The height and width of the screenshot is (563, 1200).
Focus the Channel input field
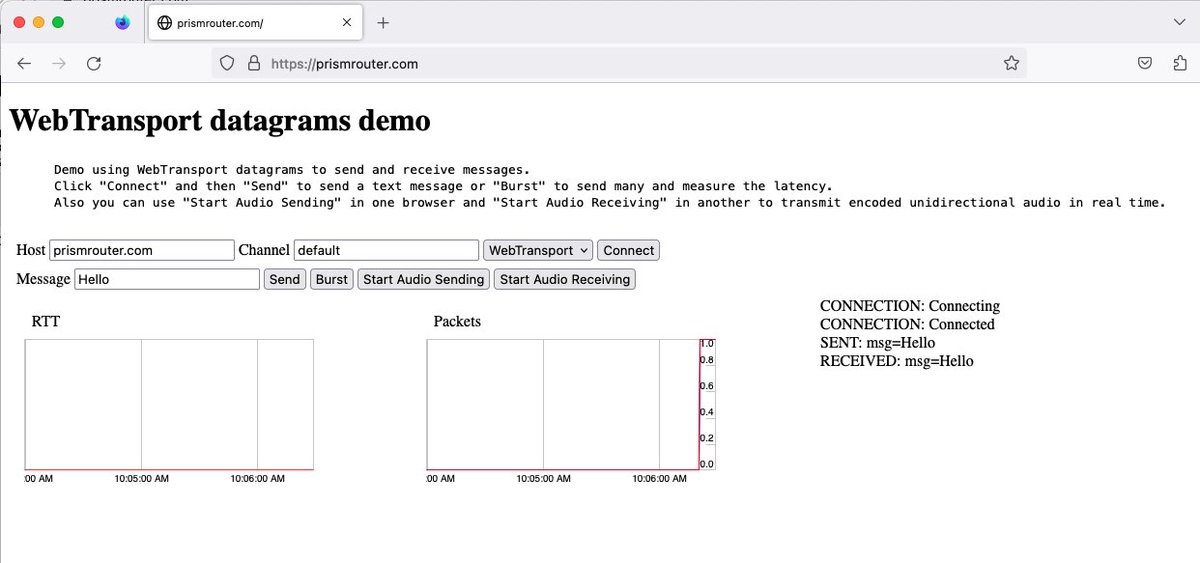point(386,250)
